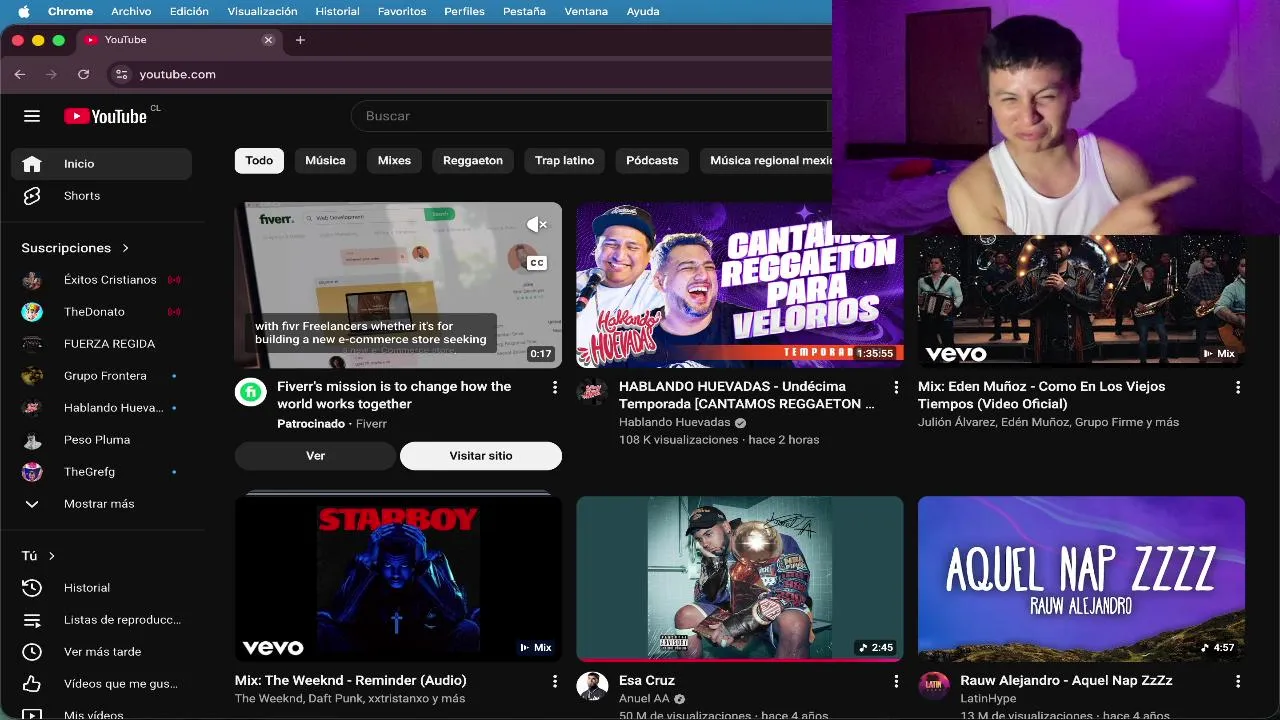Filter by the Mixes chip
This screenshot has height=720, width=1280.
pos(394,160)
